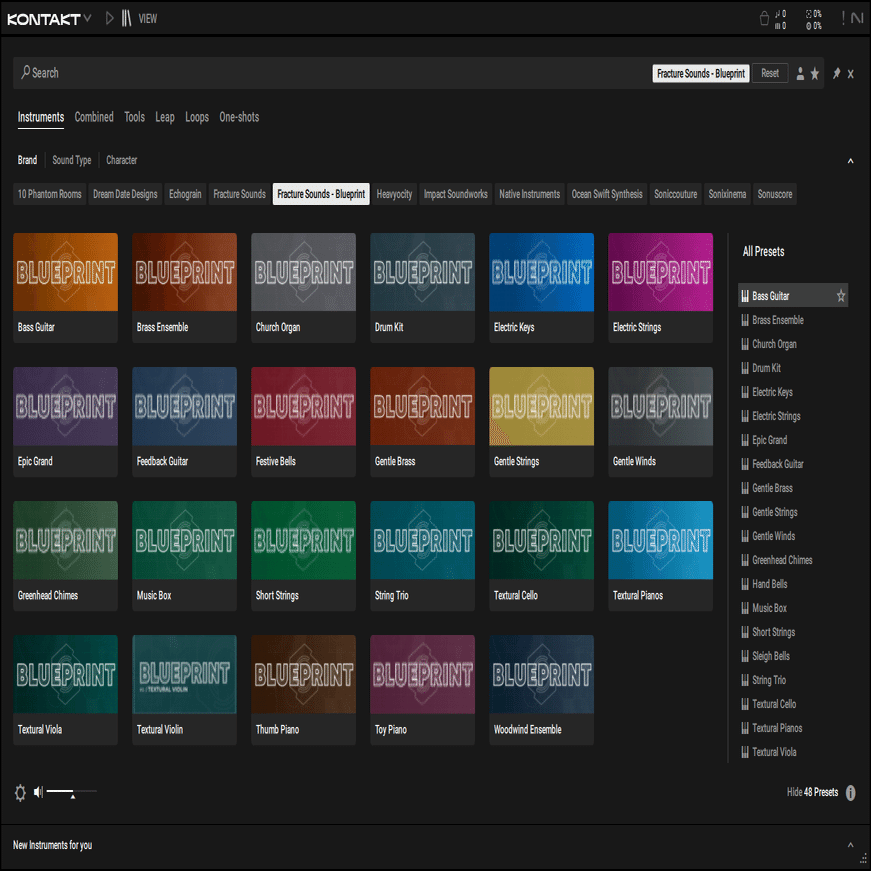
Task: Mute preview with the speaker icon
Action: [38, 792]
